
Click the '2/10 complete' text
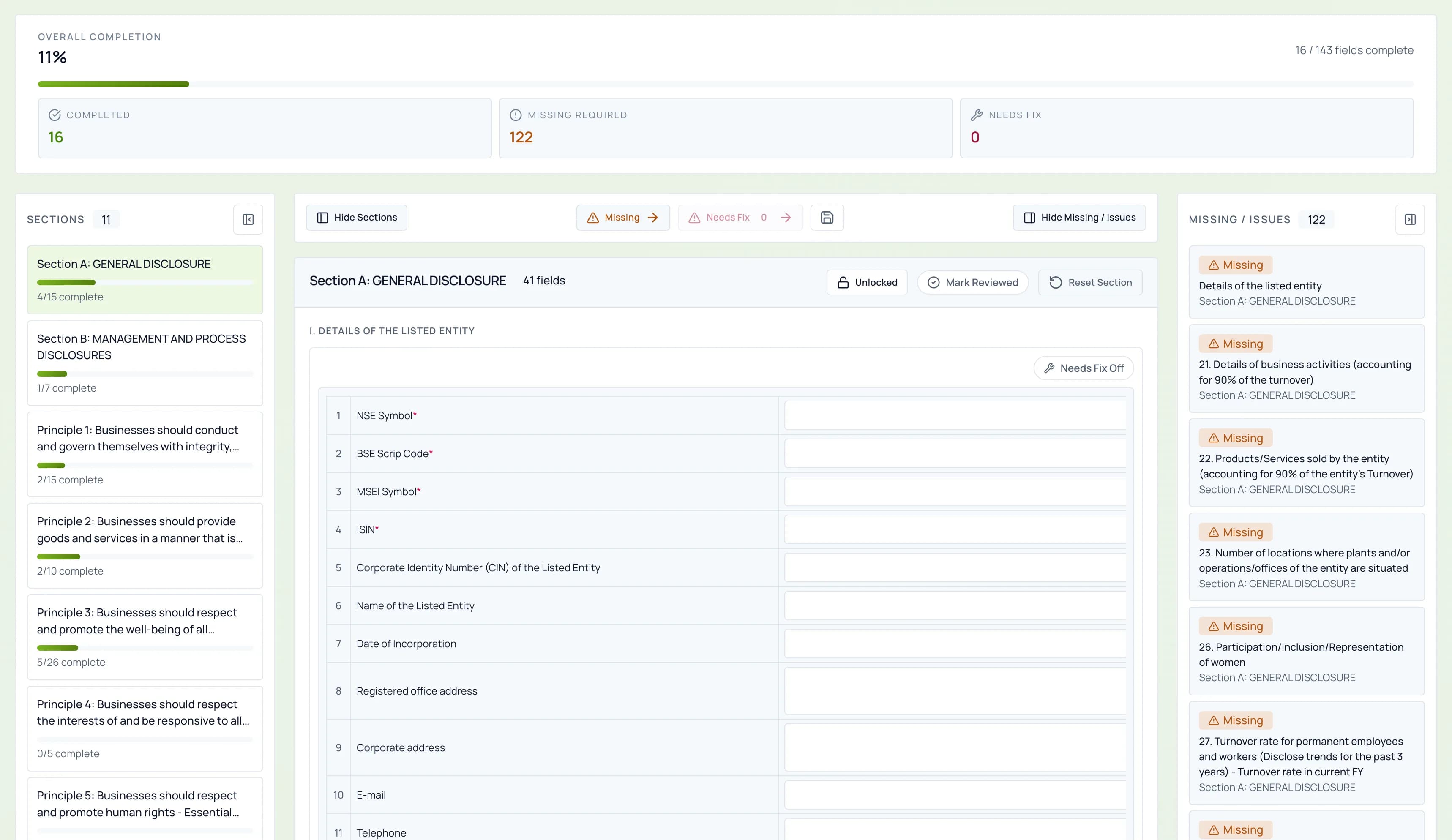point(70,571)
